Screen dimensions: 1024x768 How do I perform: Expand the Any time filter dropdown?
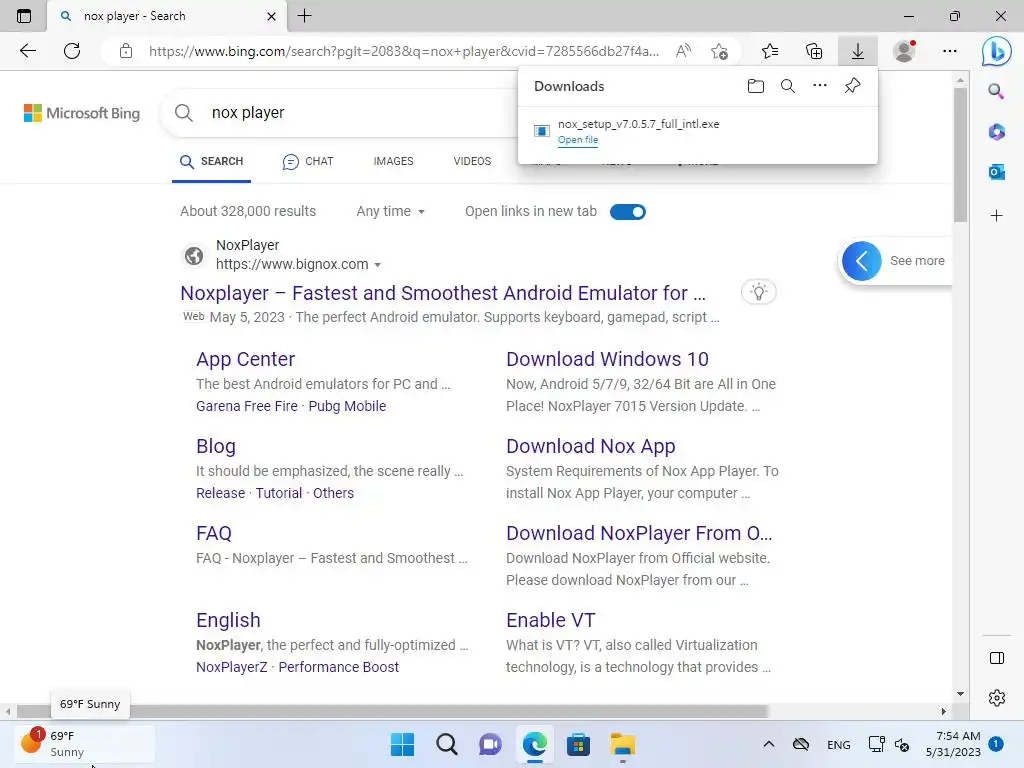pos(391,212)
